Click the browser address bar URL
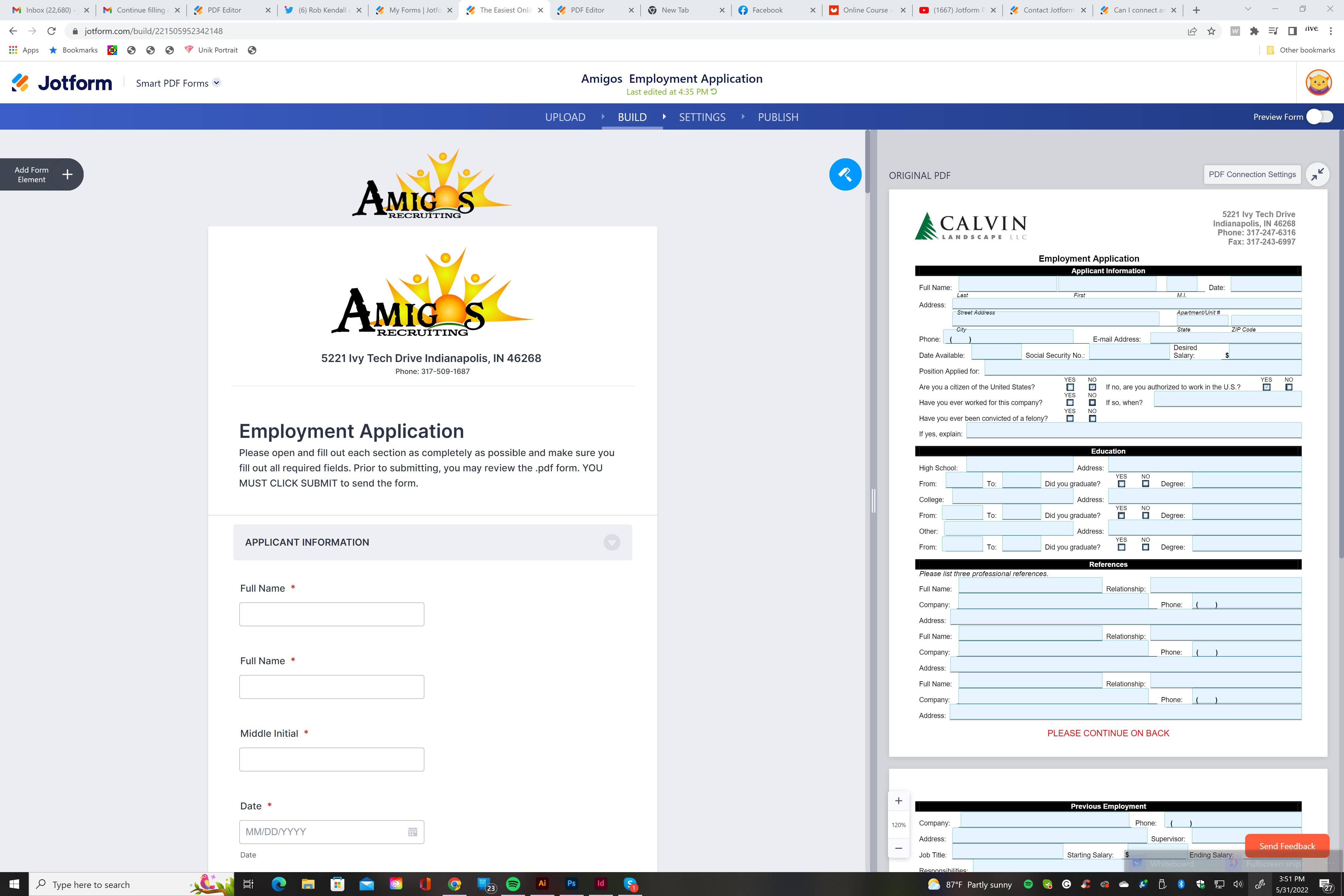The image size is (1344, 896). [x=153, y=31]
